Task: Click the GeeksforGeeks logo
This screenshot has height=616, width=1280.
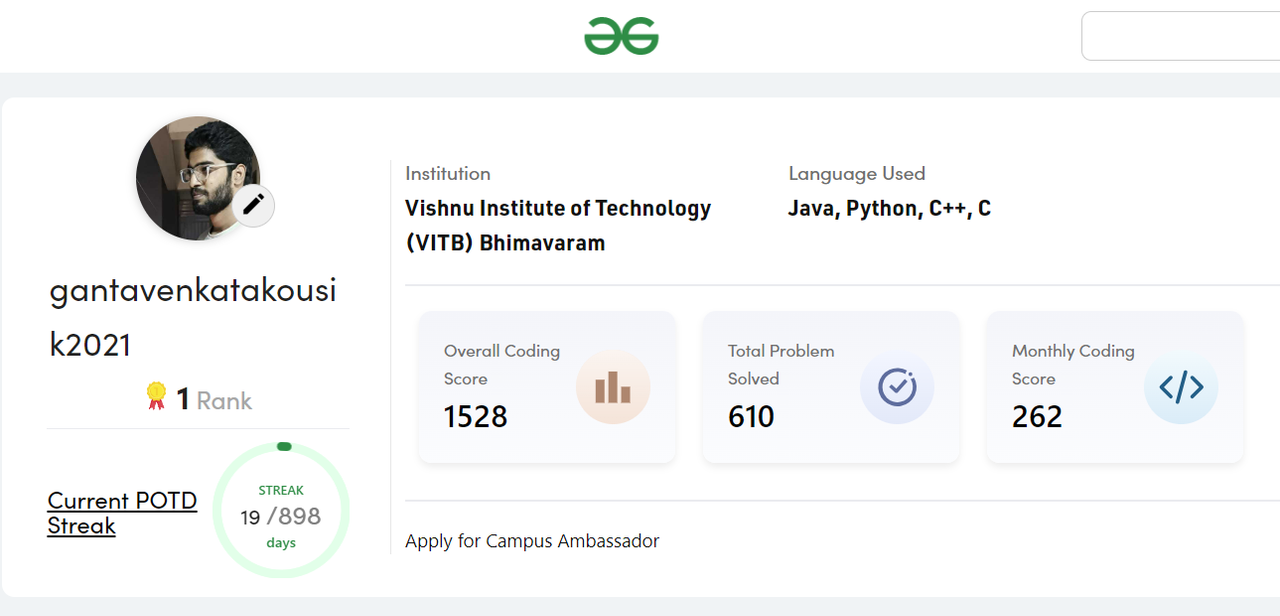Action: tap(621, 37)
